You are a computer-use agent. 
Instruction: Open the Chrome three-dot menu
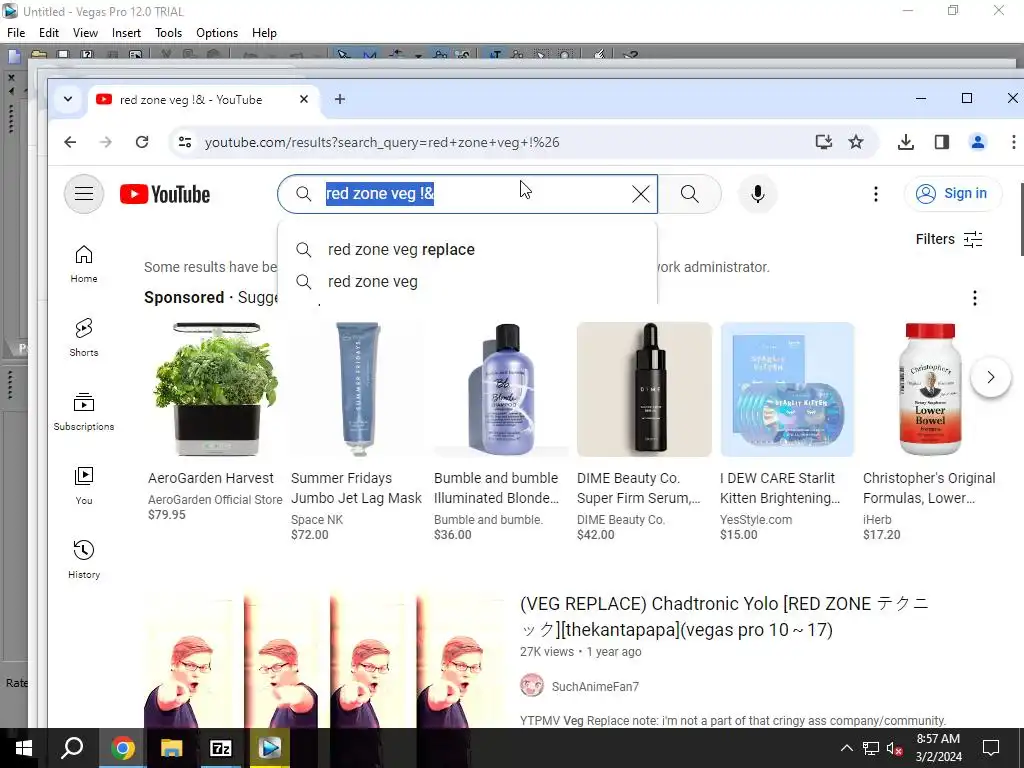[1013, 142]
